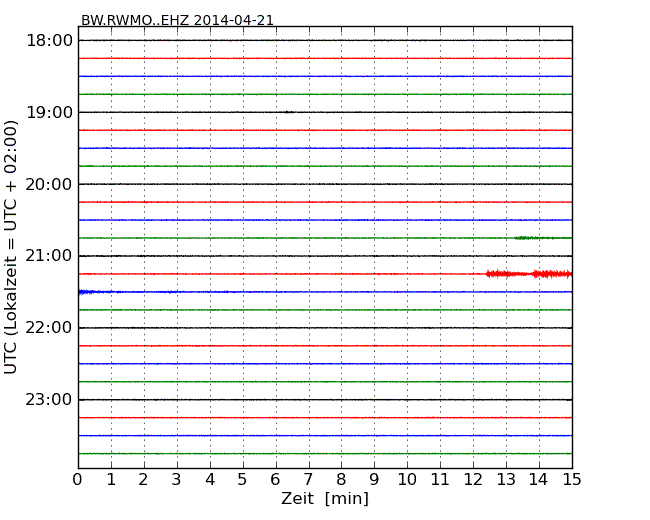
Task: Click the x-axis tick label 4
Action: click(210, 479)
